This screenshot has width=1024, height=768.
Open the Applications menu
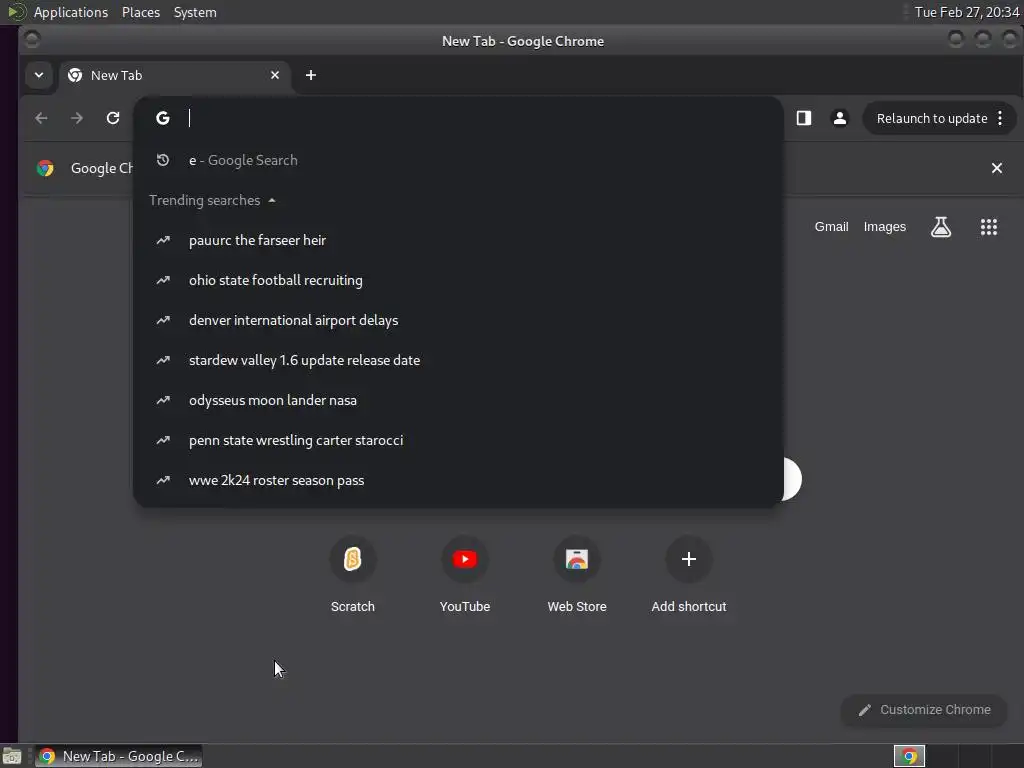coord(71,12)
